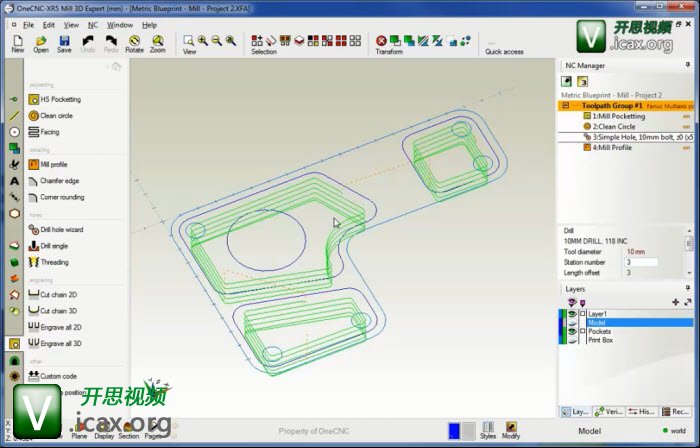The image size is (700, 448).
Task: Toggle visibility eye for Layer1
Action: pyautogui.click(x=572, y=314)
